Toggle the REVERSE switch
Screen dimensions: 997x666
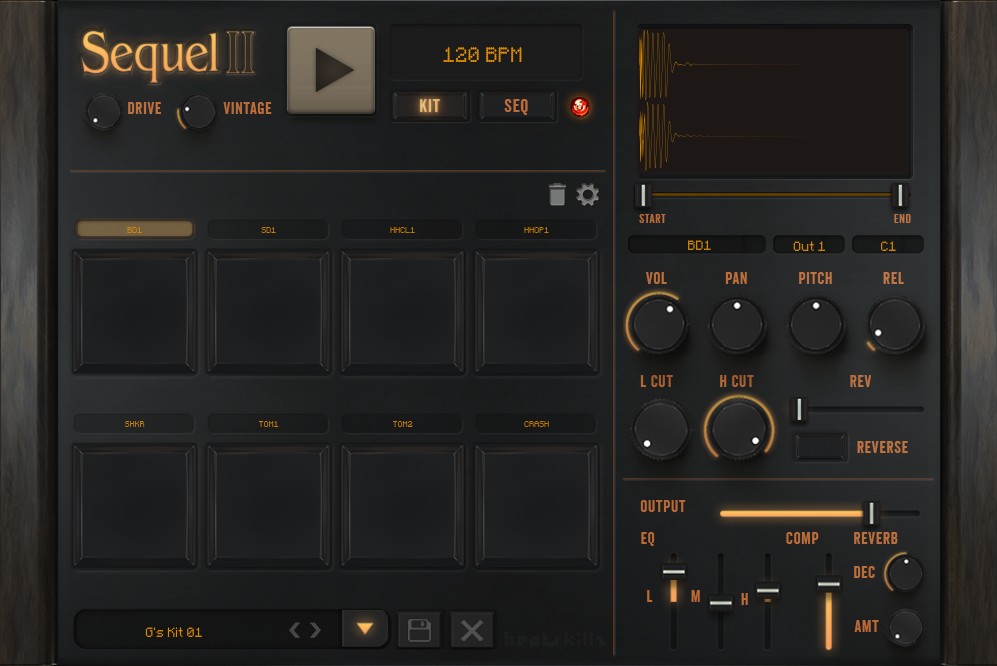click(x=820, y=447)
